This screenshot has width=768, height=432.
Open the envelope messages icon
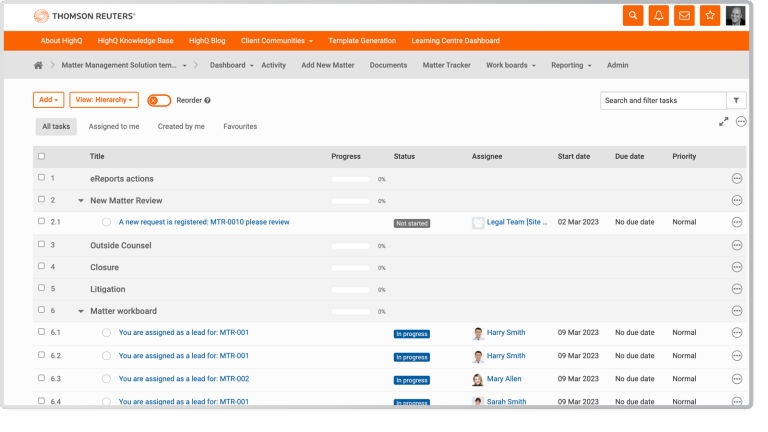685,16
